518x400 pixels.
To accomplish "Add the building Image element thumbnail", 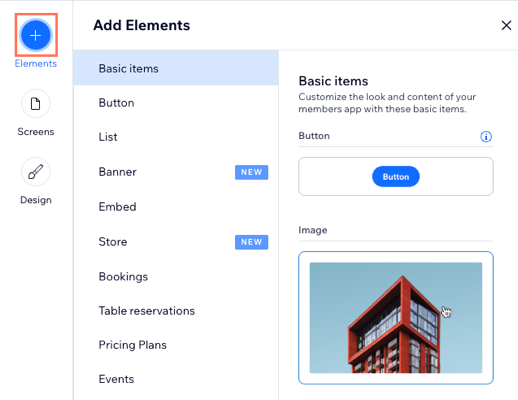I will (x=396, y=318).
